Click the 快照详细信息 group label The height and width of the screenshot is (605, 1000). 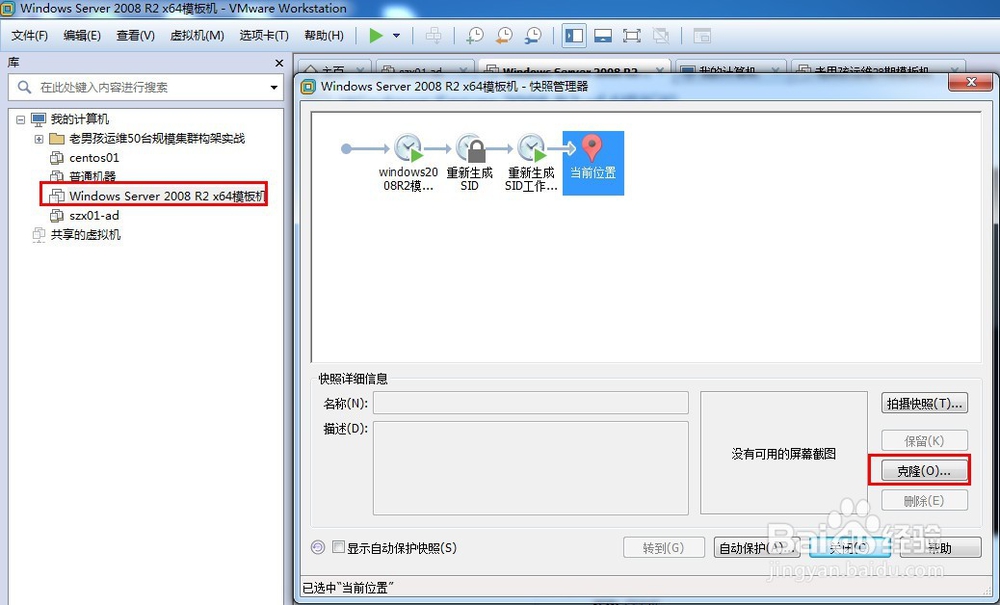pos(353,379)
